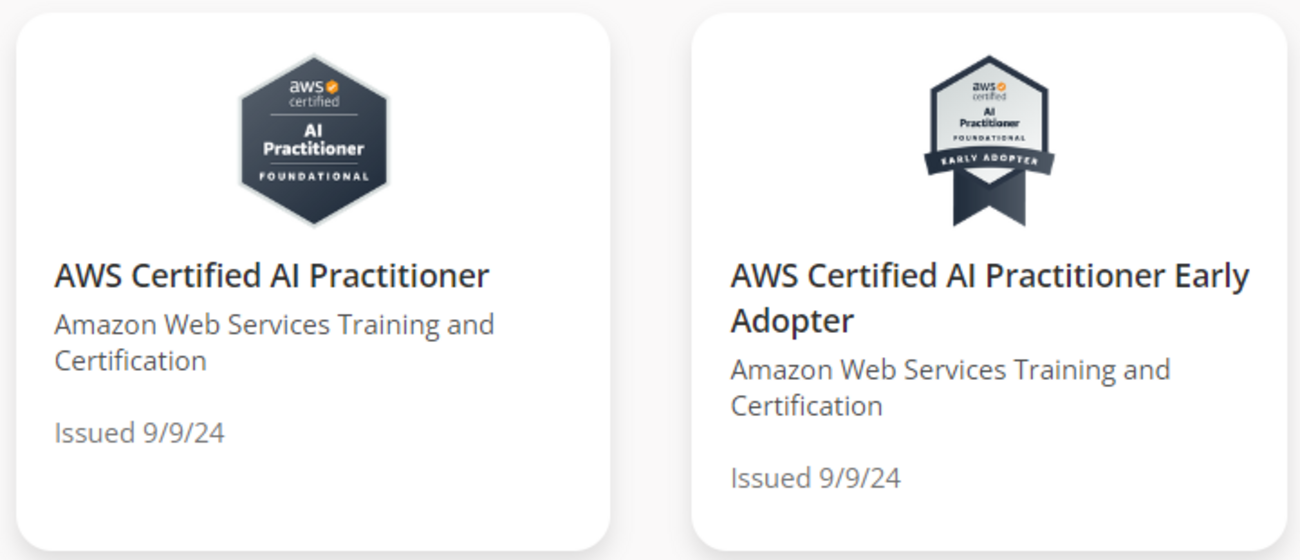Click the Early Adopter ribbon badge

(988, 140)
